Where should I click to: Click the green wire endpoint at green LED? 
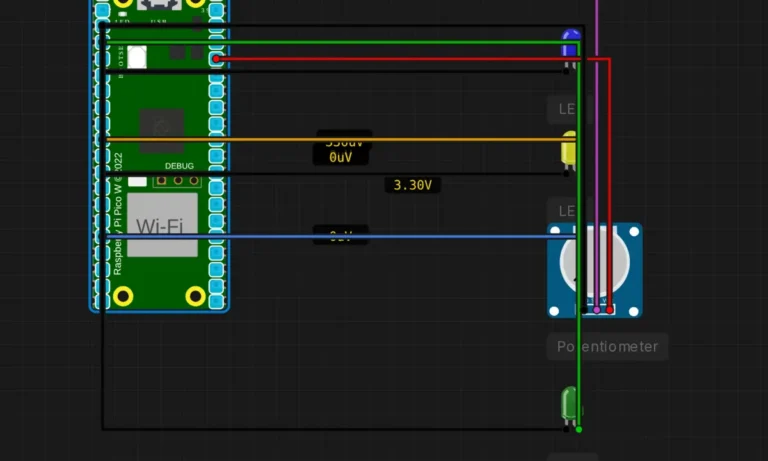pyautogui.click(x=579, y=429)
